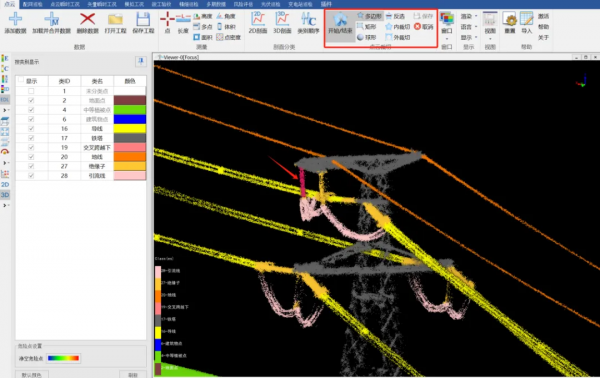The image size is (600, 378).
Task: Expand the 渲染 render dropdown
Action: coord(469,16)
